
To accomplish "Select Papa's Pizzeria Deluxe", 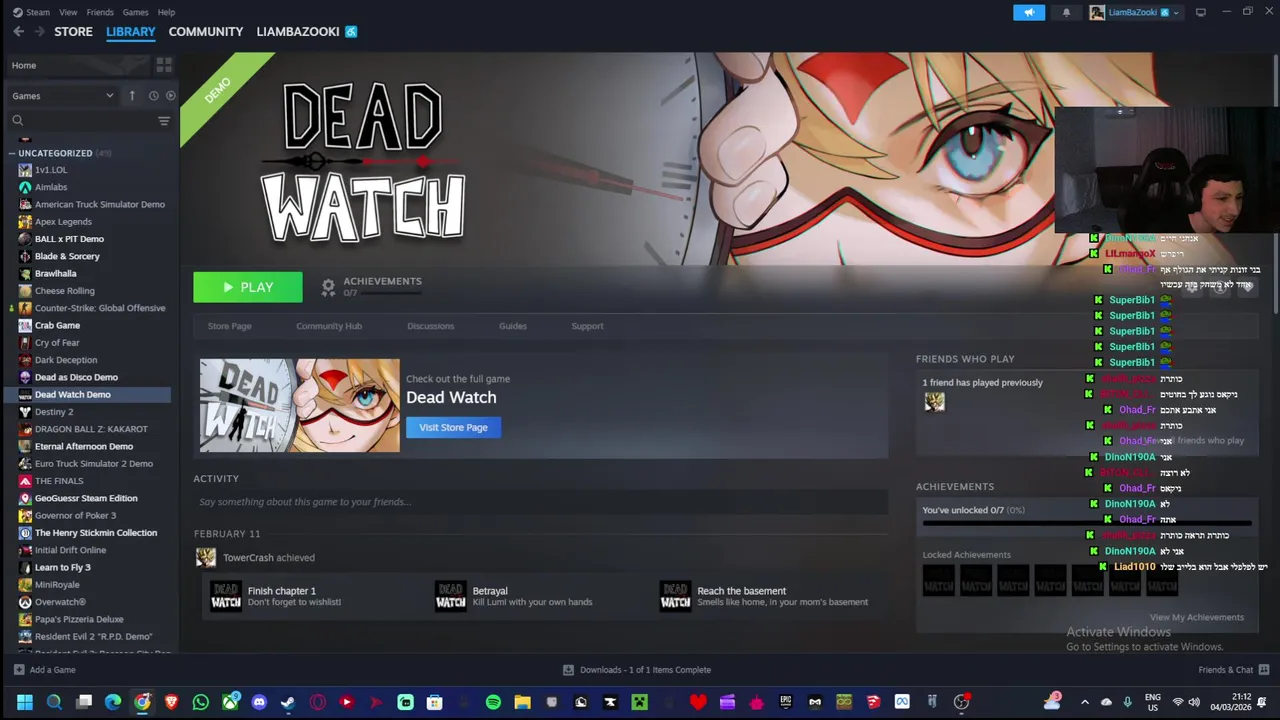I will point(79,619).
